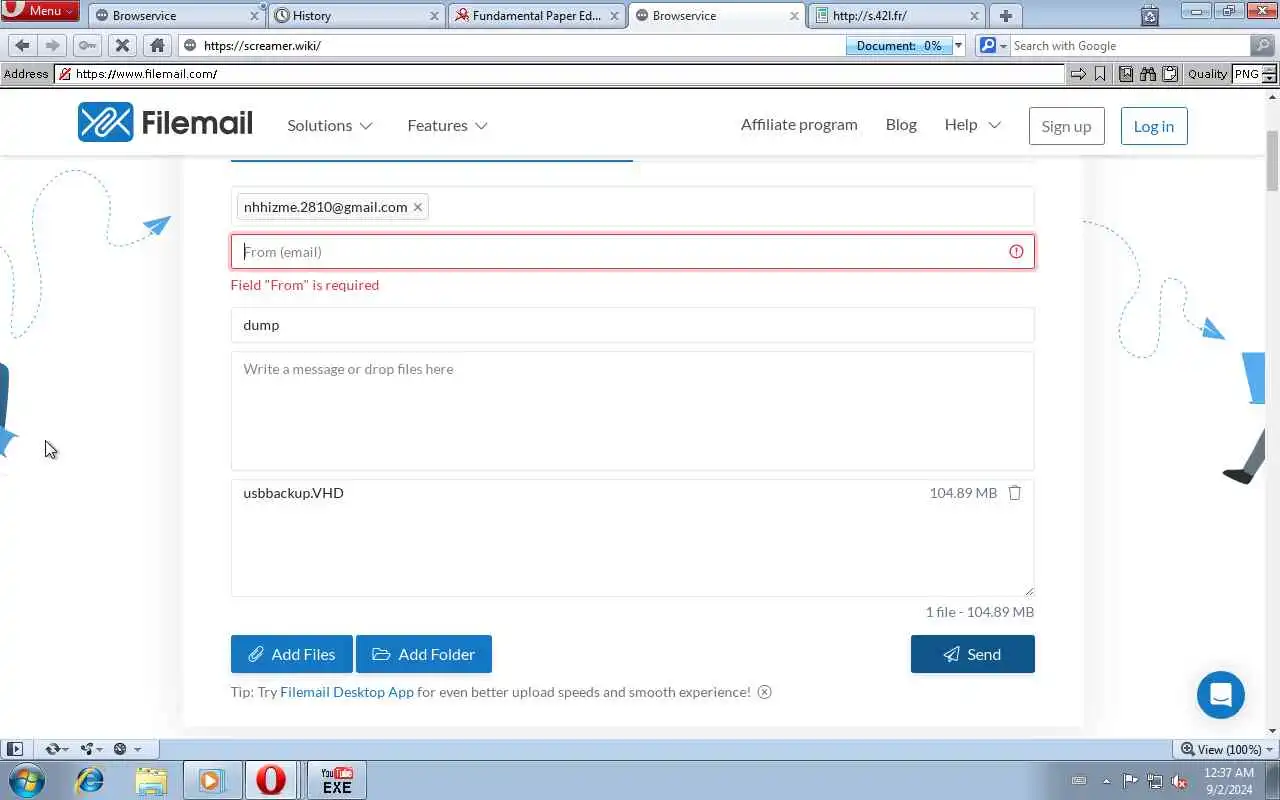This screenshot has width=1280, height=800.
Task: Click the usbbackup.VHD file name
Action: tap(293, 493)
